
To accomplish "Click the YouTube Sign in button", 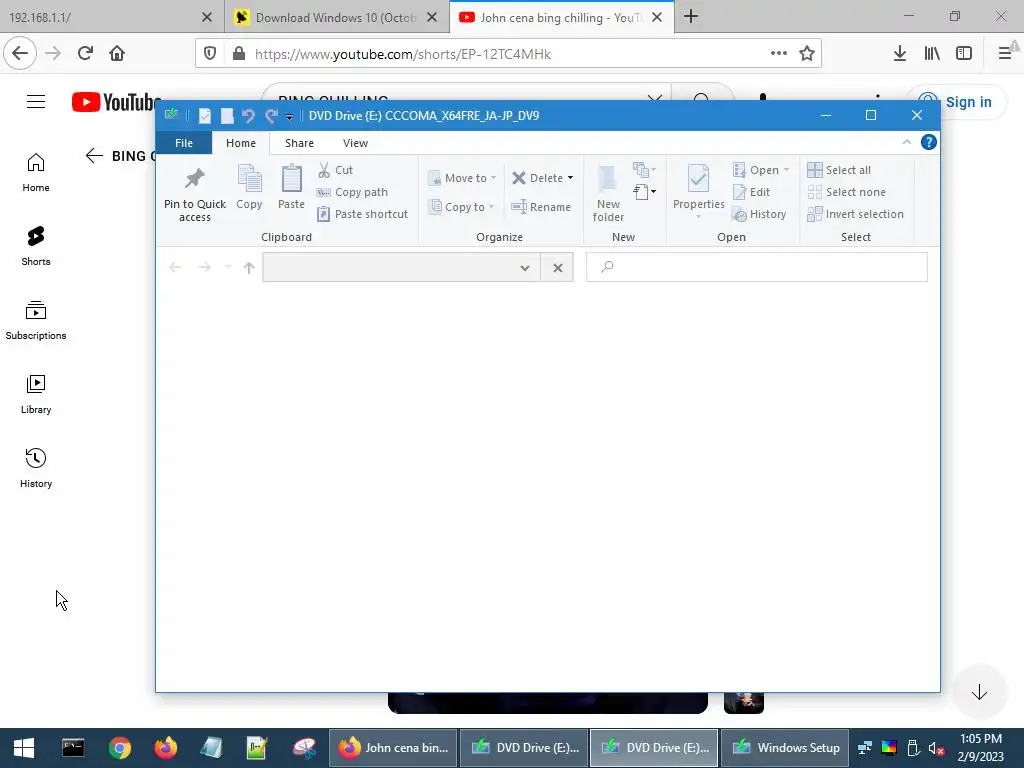I will click(x=957, y=102).
